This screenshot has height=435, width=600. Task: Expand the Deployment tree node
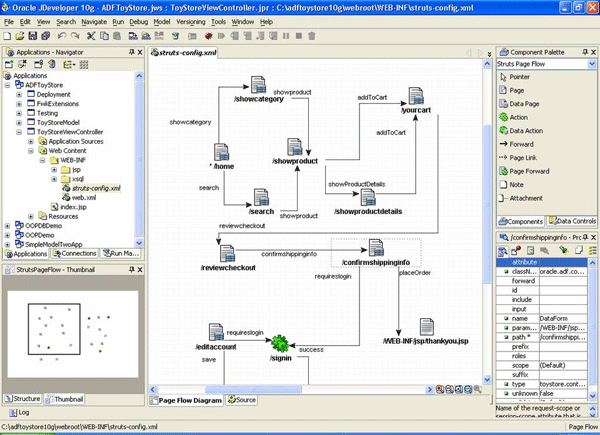[19, 94]
